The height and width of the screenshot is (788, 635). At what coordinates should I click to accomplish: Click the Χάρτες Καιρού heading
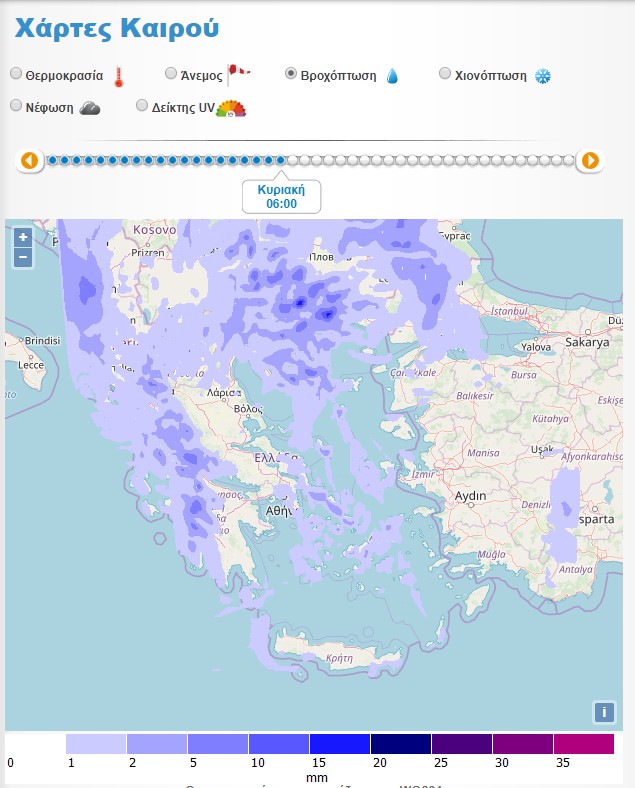pyautogui.click(x=117, y=28)
